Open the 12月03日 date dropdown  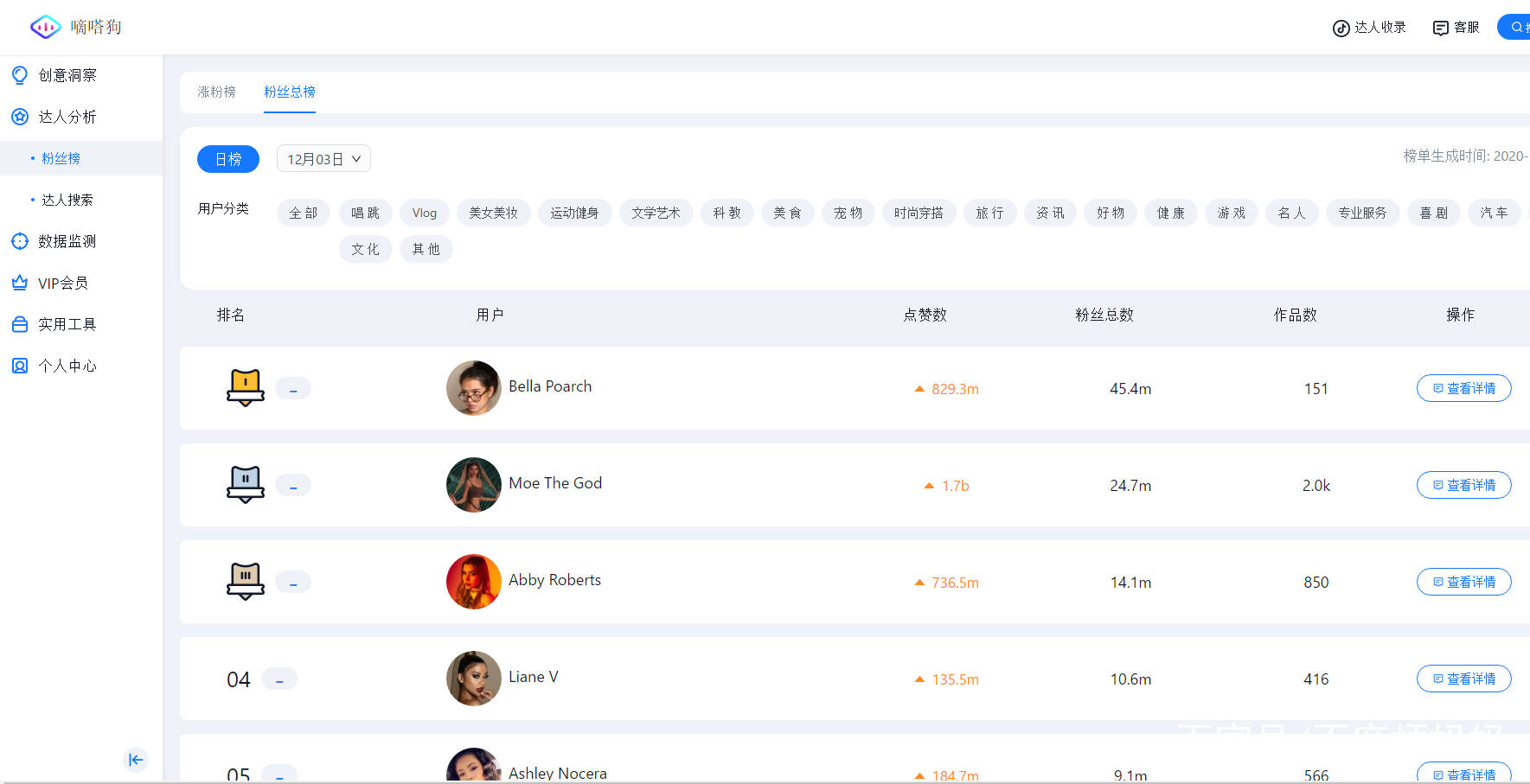pyautogui.click(x=323, y=159)
